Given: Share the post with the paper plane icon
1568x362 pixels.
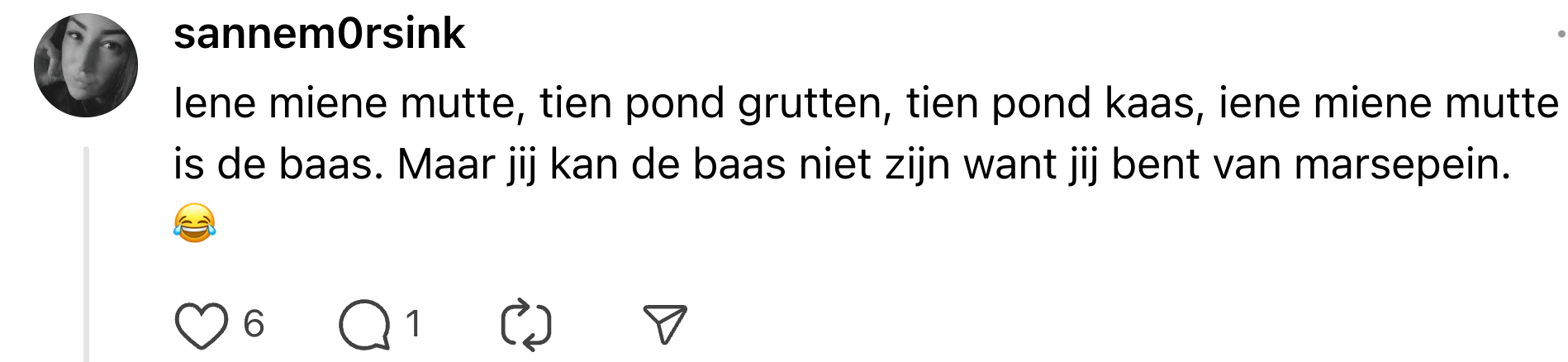Looking at the screenshot, I should tap(664, 324).
